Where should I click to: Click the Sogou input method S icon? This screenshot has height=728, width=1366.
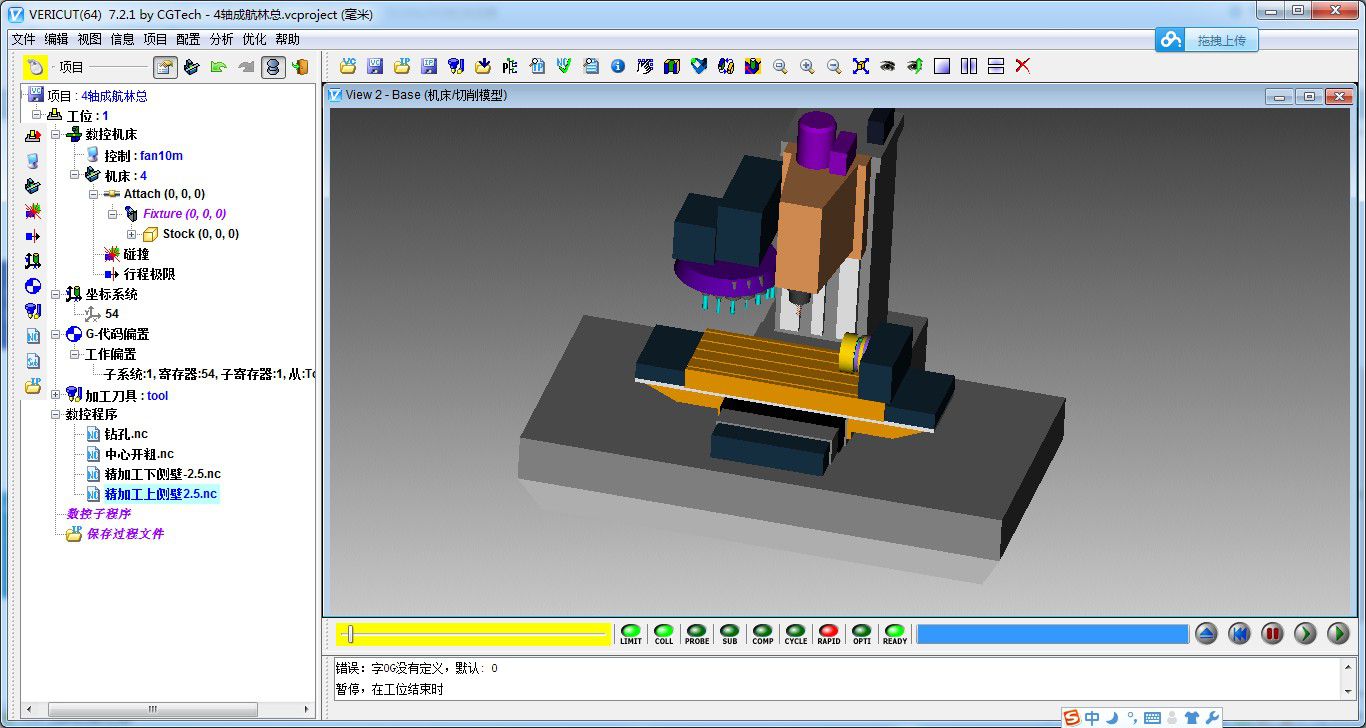click(1072, 717)
